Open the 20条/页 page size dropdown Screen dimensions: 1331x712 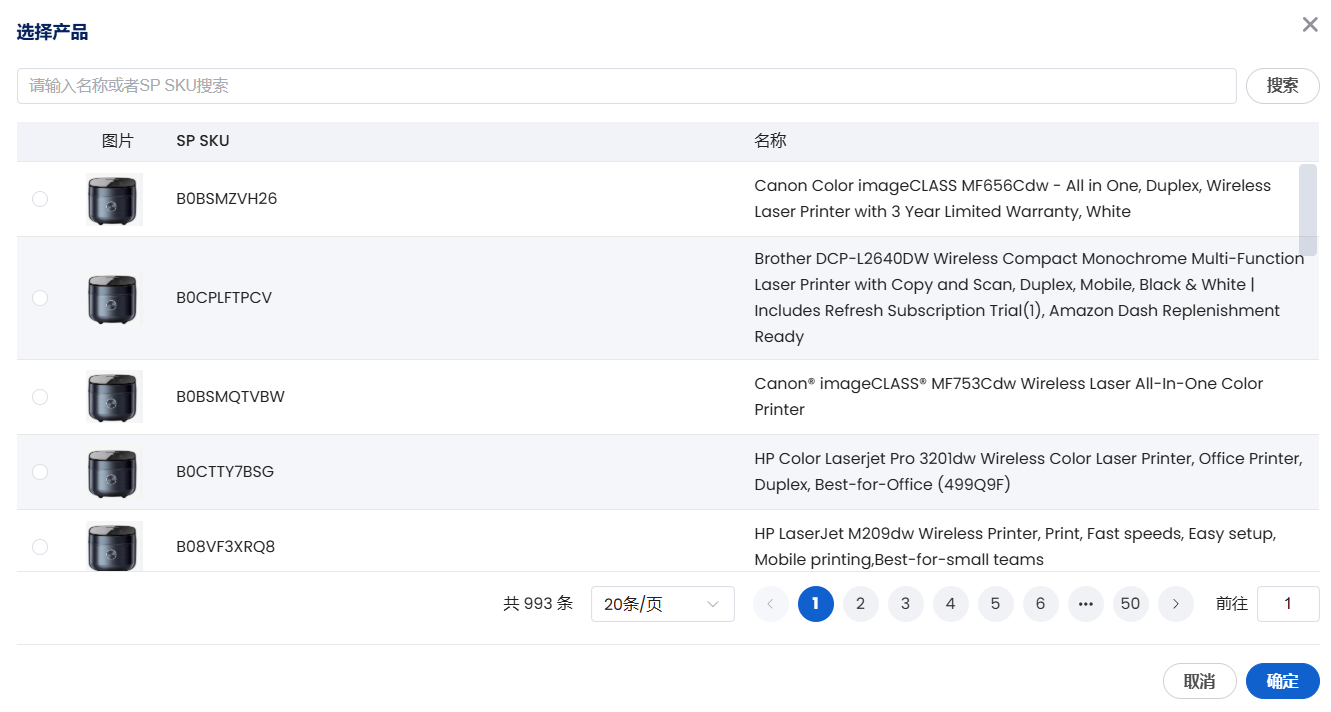click(x=663, y=604)
